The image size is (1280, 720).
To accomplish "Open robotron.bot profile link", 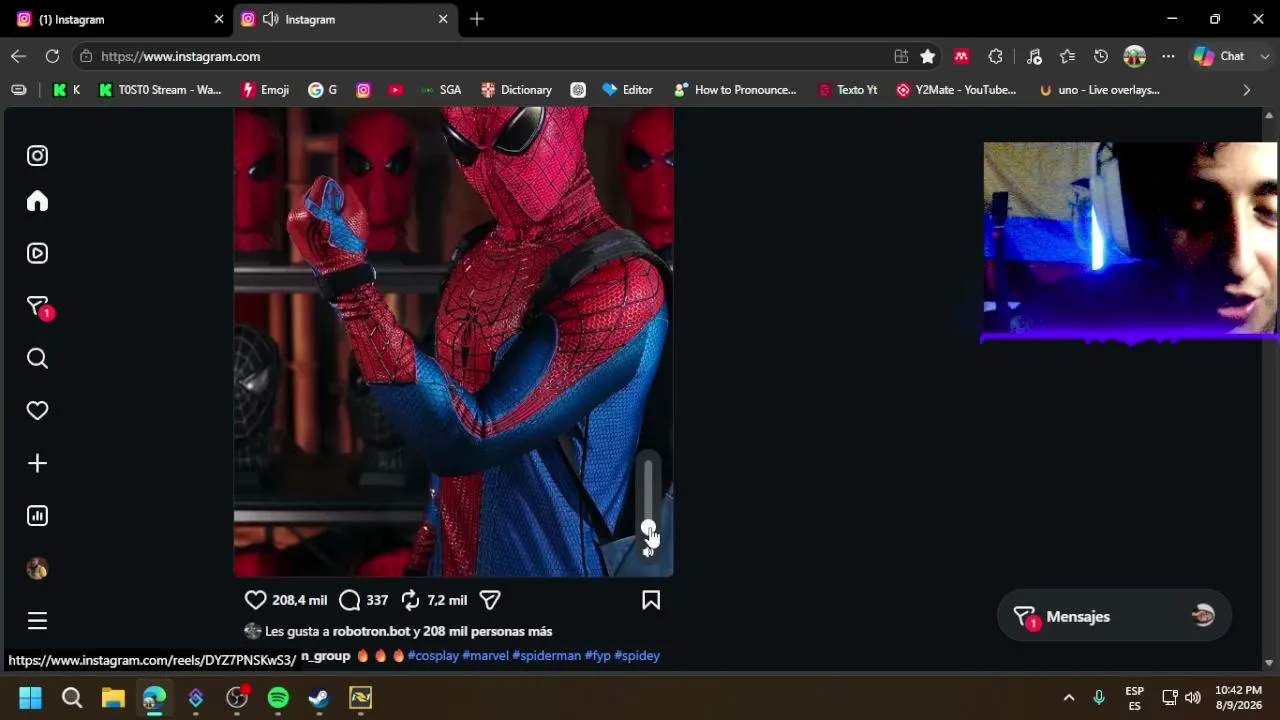I will tap(371, 631).
